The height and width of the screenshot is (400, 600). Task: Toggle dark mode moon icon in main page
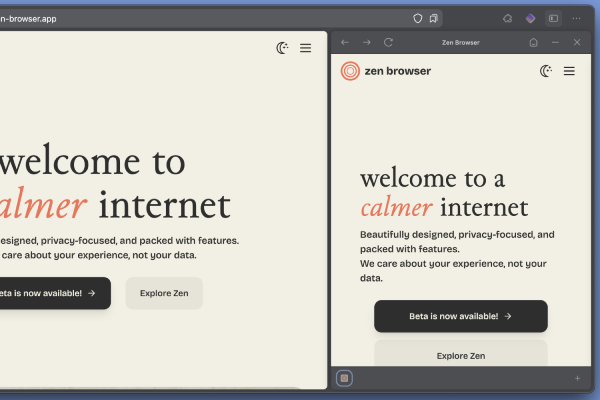coord(282,48)
